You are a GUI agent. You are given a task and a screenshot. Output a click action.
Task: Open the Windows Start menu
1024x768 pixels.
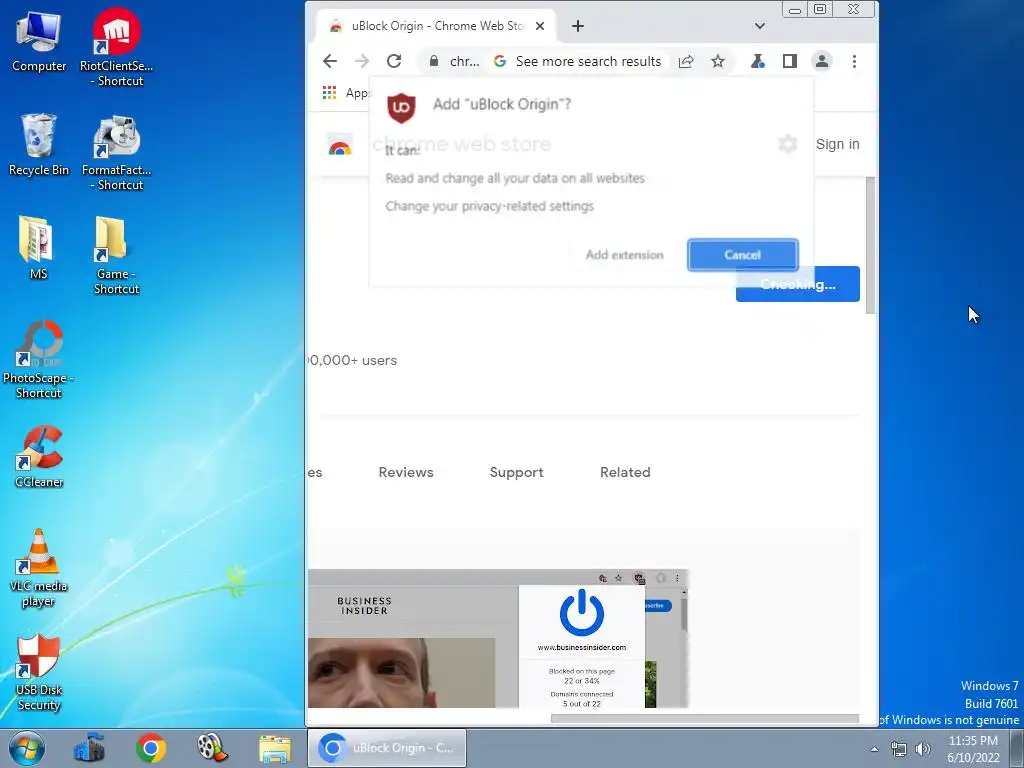click(x=27, y=748)
